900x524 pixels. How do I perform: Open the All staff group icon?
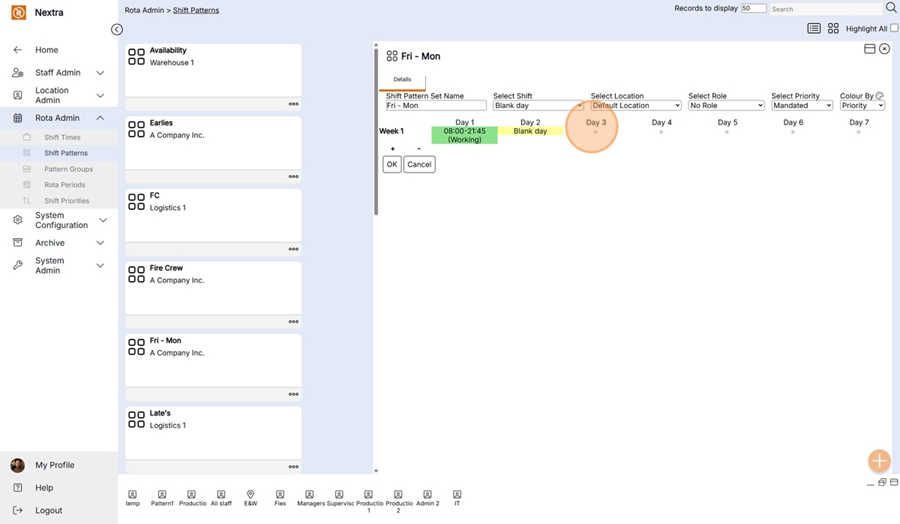click(x=221, y=494)
